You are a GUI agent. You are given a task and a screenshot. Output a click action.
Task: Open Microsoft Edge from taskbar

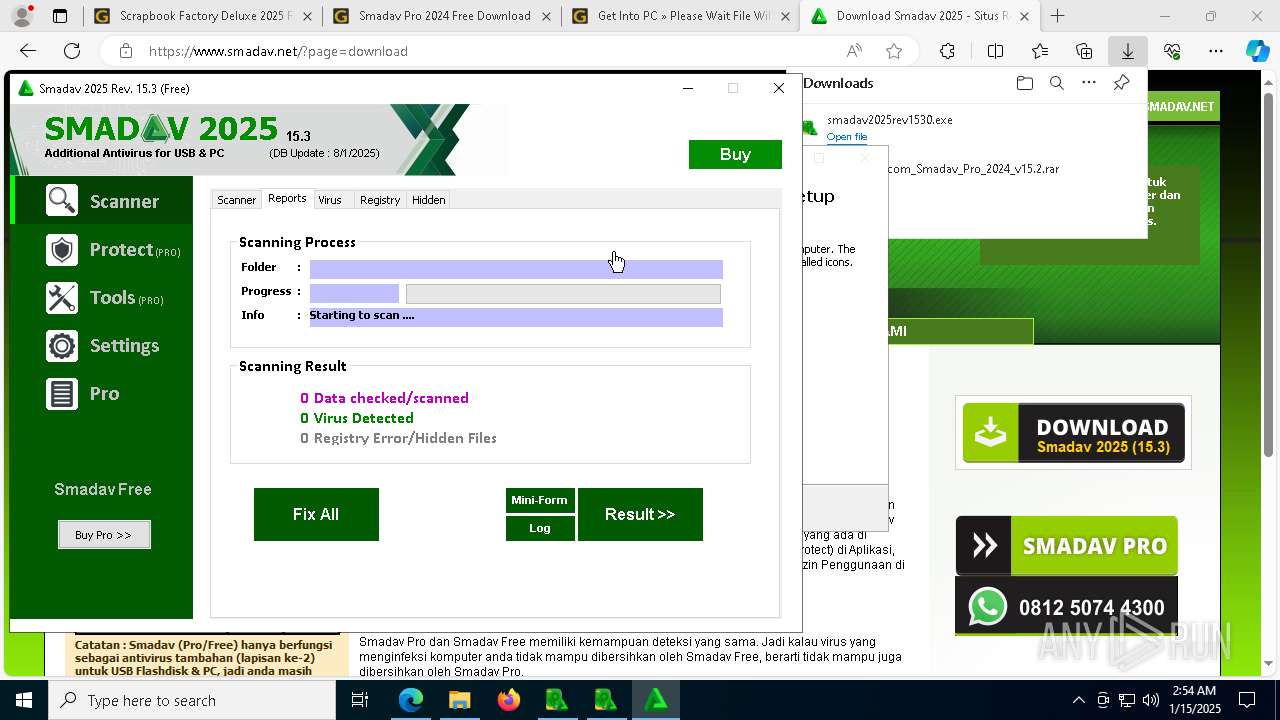click(x=411, y=700)
